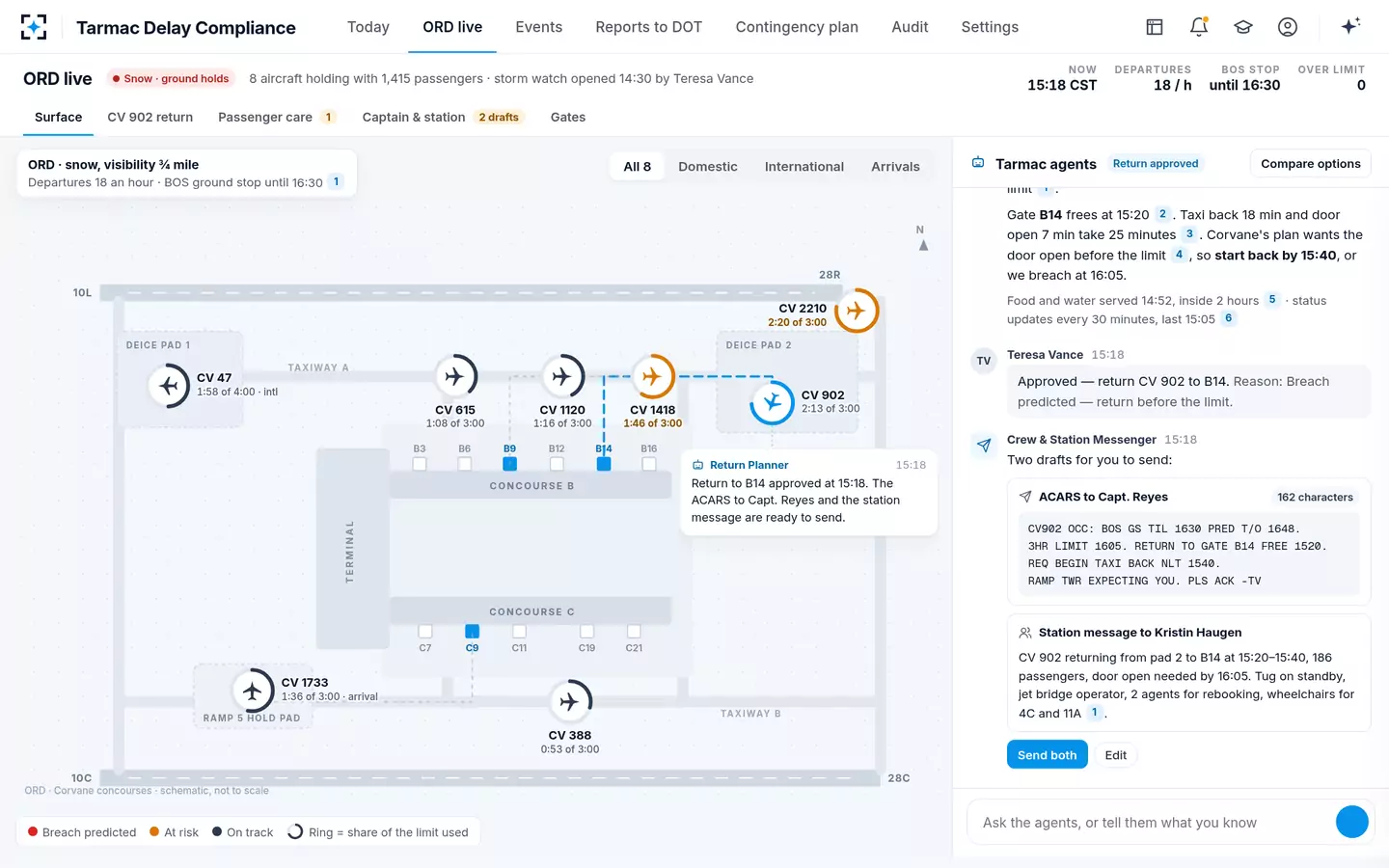Click gate C21 square on Concourse C
The height and width of the screenshot is (868, 1389).
[x=634, y=631]
